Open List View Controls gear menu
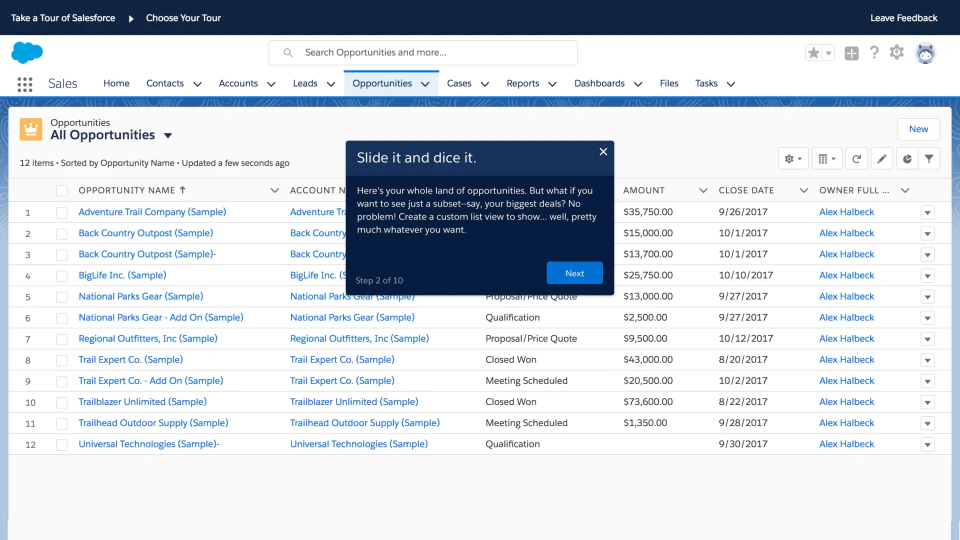This screenshot has height=540, width=960. click(x=793, y=159)
